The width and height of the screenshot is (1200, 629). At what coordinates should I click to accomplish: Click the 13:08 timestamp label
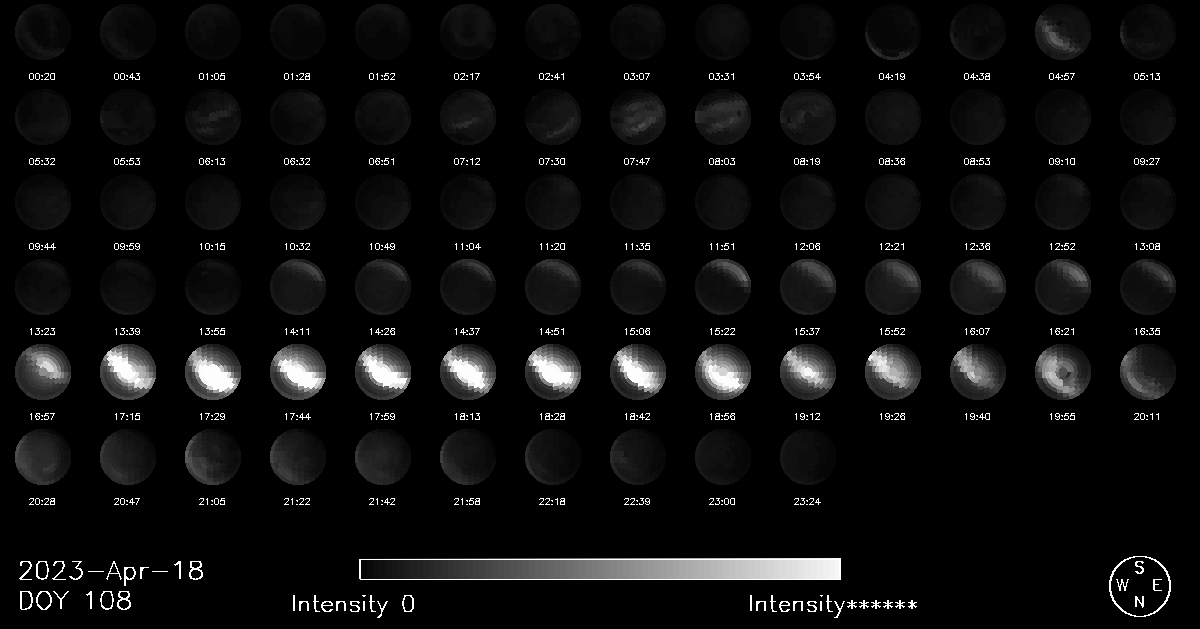tap(1147, 247)
